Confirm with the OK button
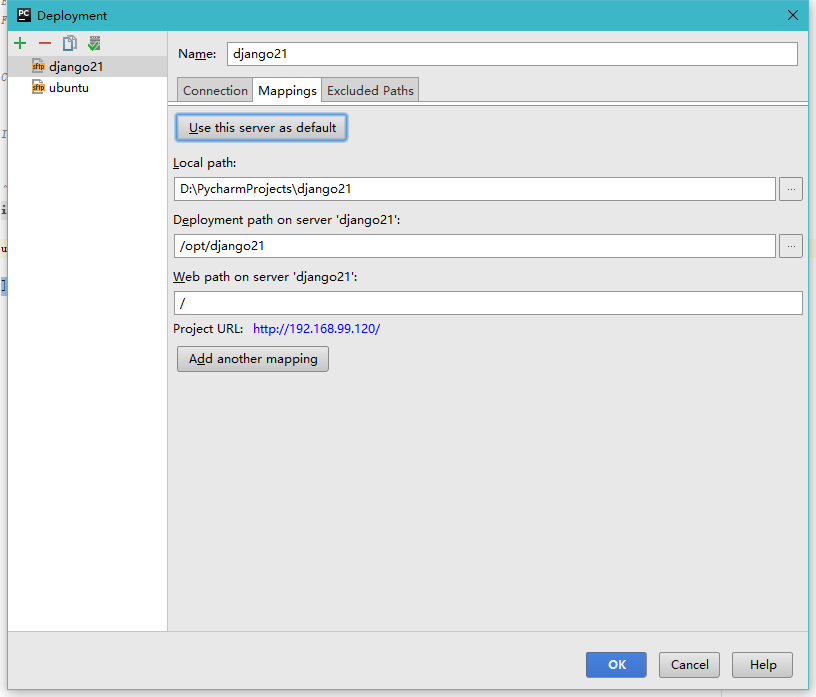Viewport: 816px width, 697px height. click(616, 665)
